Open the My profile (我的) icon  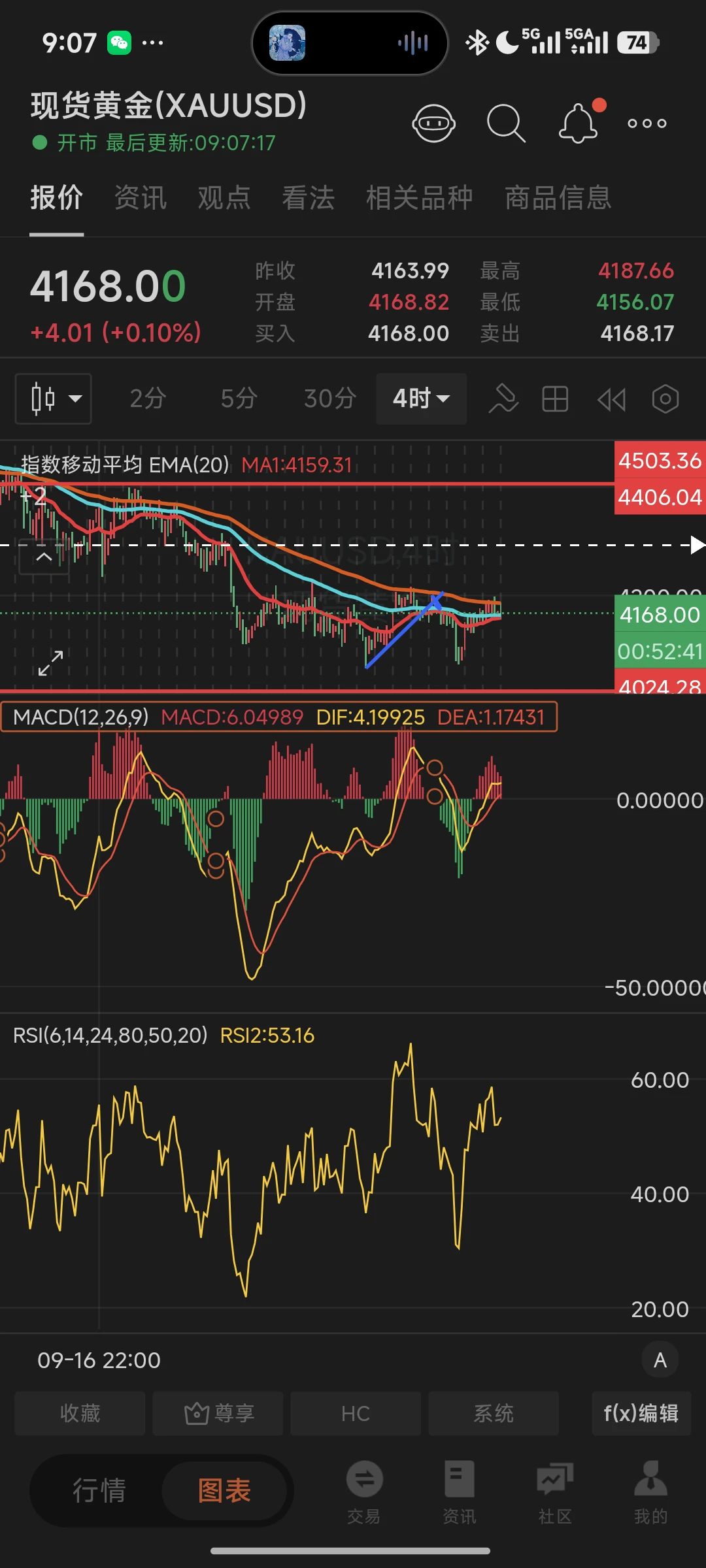click(650, 1492)
